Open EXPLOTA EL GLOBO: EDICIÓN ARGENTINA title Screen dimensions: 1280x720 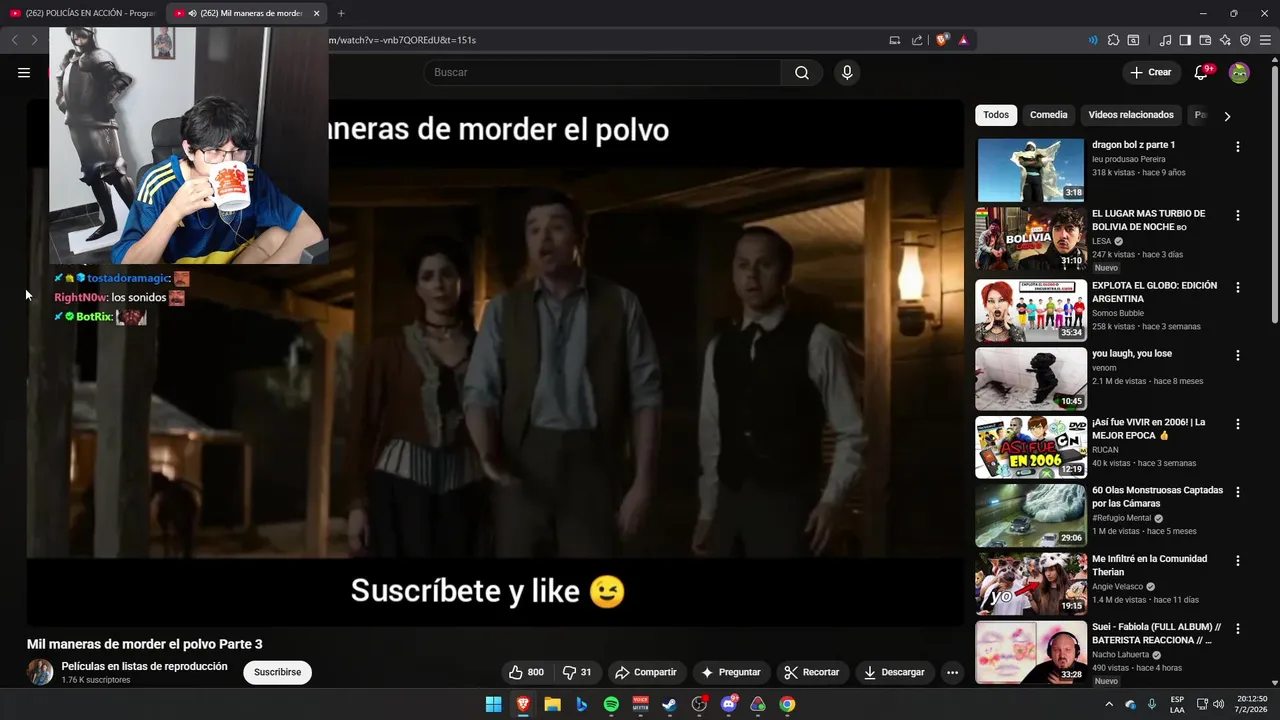[1154, 292]
